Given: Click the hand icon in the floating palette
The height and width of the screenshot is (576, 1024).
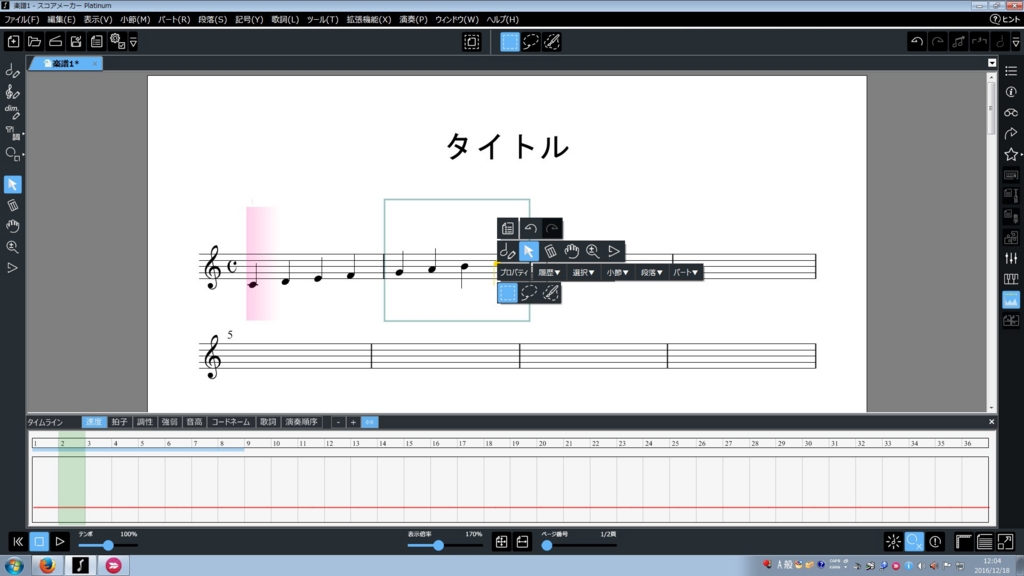Looking at the screenshot, I should 571,251.
